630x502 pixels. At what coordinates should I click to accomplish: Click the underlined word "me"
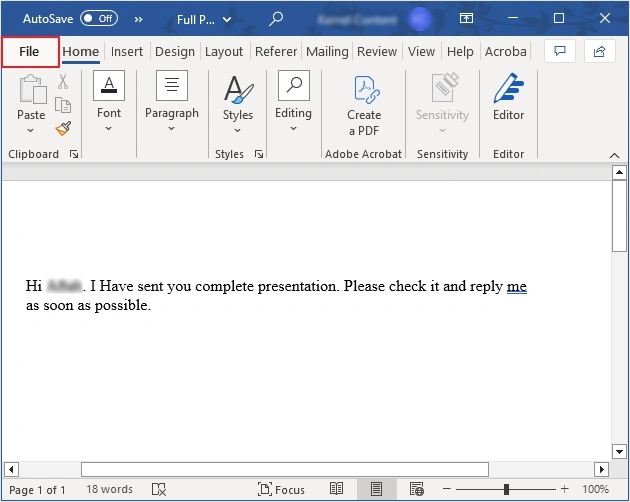click(517, 286)
